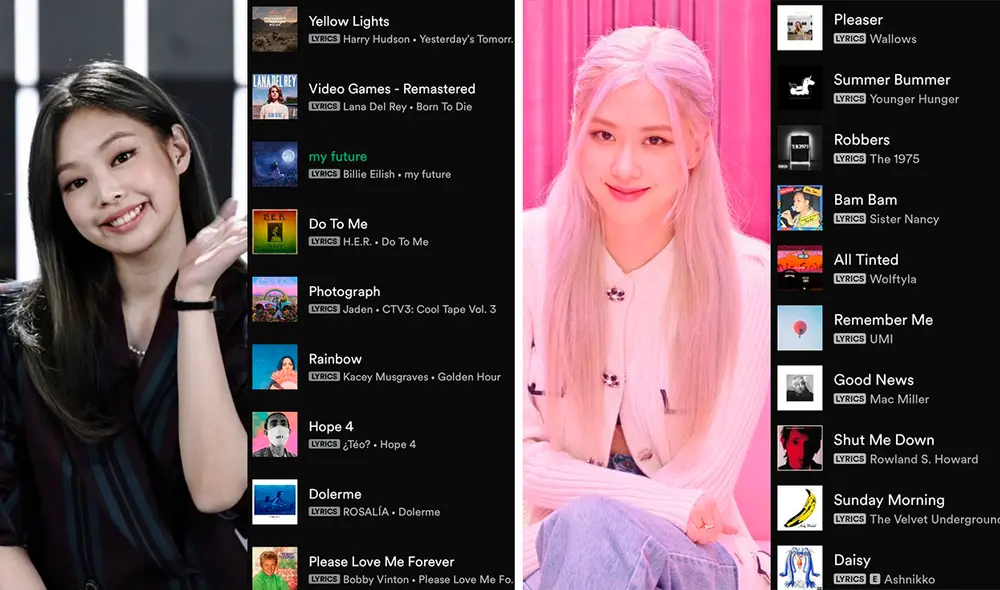Click the explicit content badge on Daisy
1000x590 pixels.
pyautogui.click(x=876, y=579)
